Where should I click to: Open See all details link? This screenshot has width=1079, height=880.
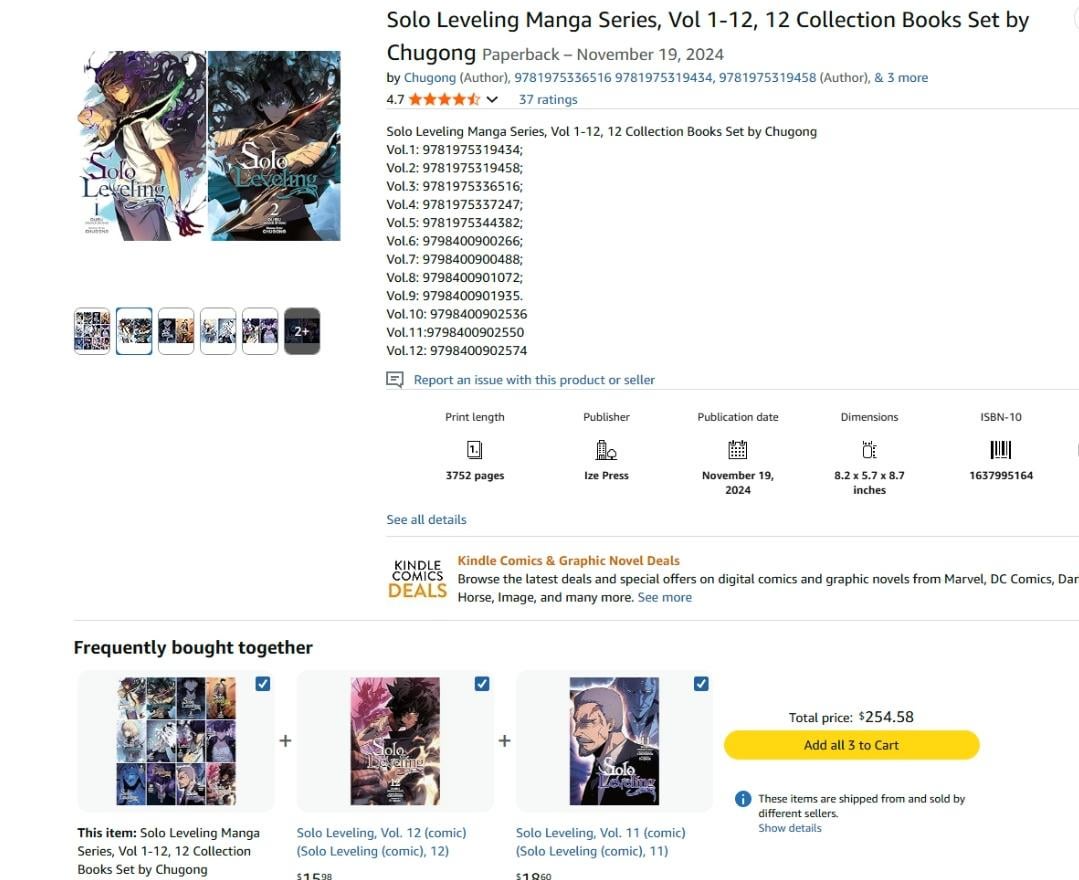tap(426, 519)
